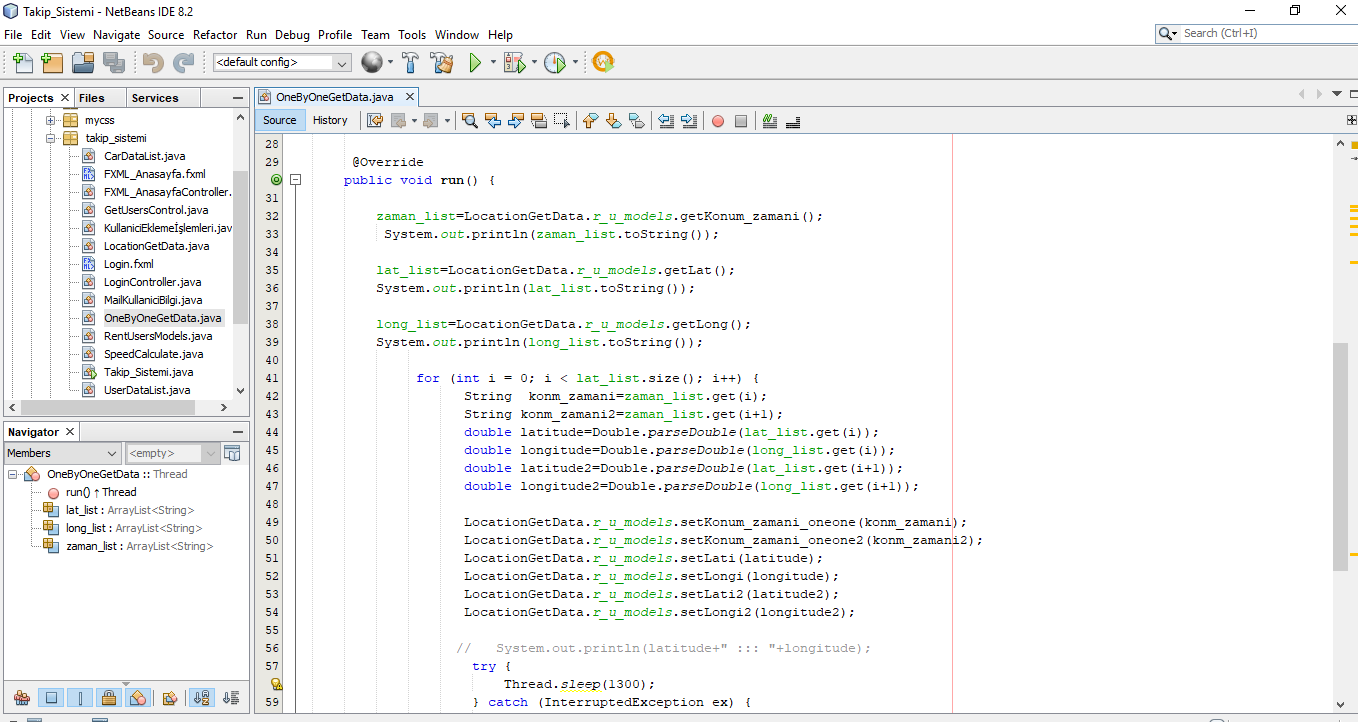Open the default config dropdown
This screenshot has height=722, width=1358.
(340, 61)
